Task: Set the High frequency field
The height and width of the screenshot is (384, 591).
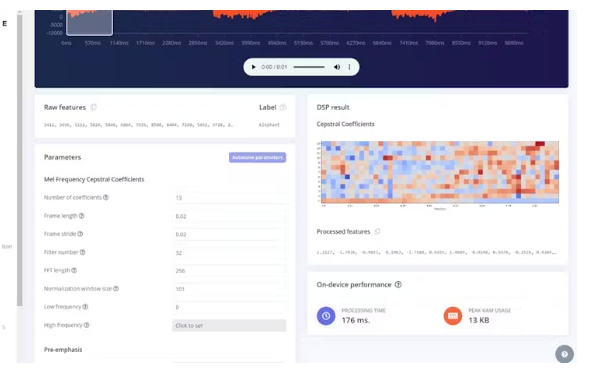Action: pos(229,326)
